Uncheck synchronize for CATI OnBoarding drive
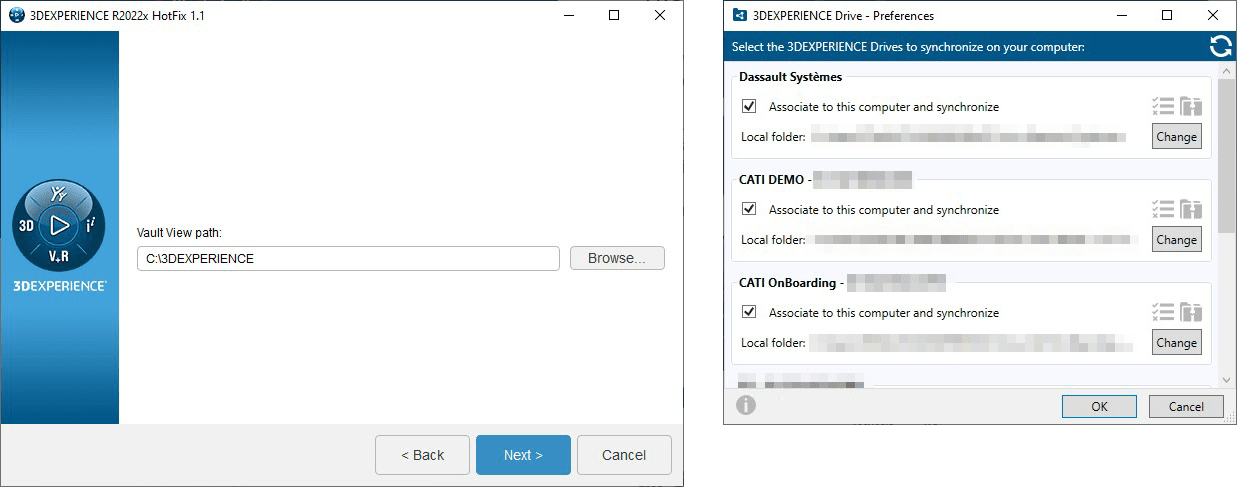This screenshot has width=1240, height=487. 749,312
